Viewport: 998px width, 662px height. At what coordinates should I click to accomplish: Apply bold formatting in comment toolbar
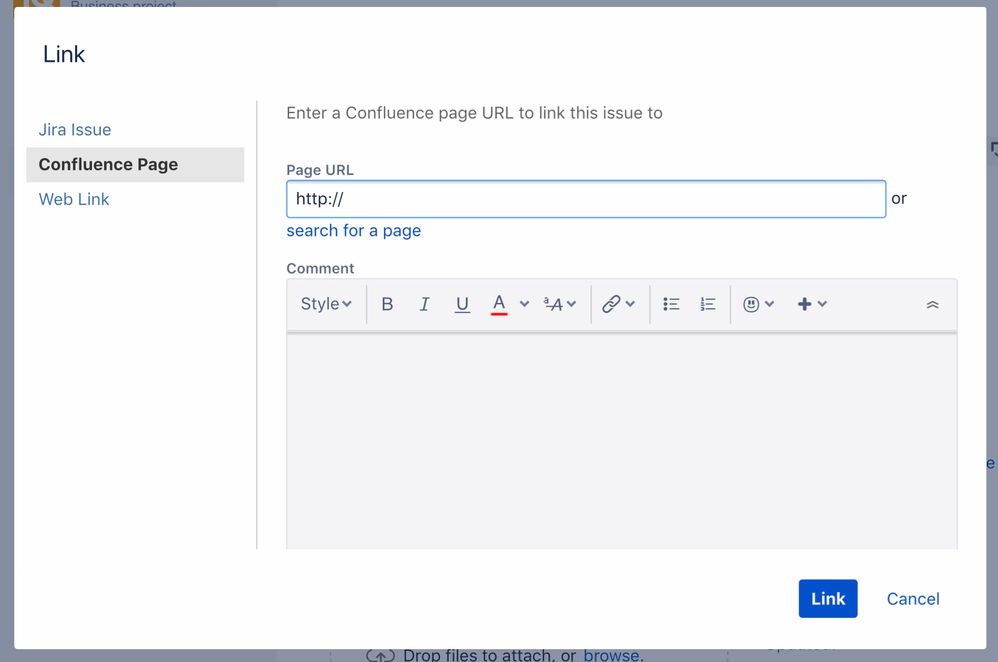coord(387,304)
